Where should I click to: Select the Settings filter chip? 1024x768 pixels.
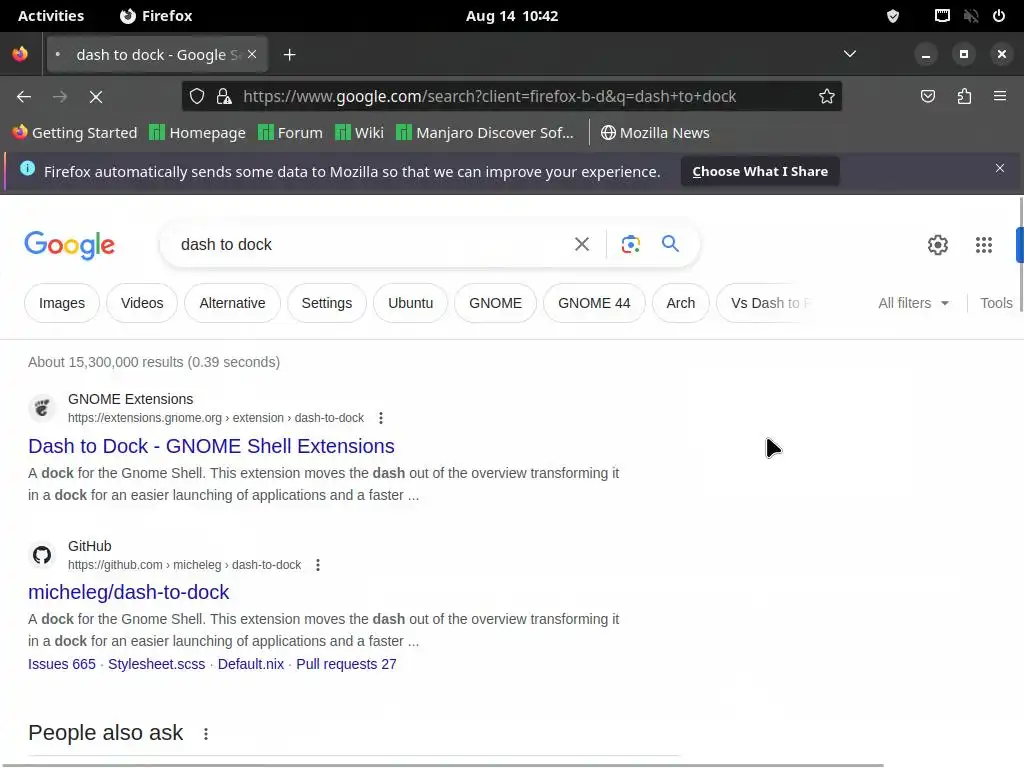pyautogui.click(x=327, y=303)
